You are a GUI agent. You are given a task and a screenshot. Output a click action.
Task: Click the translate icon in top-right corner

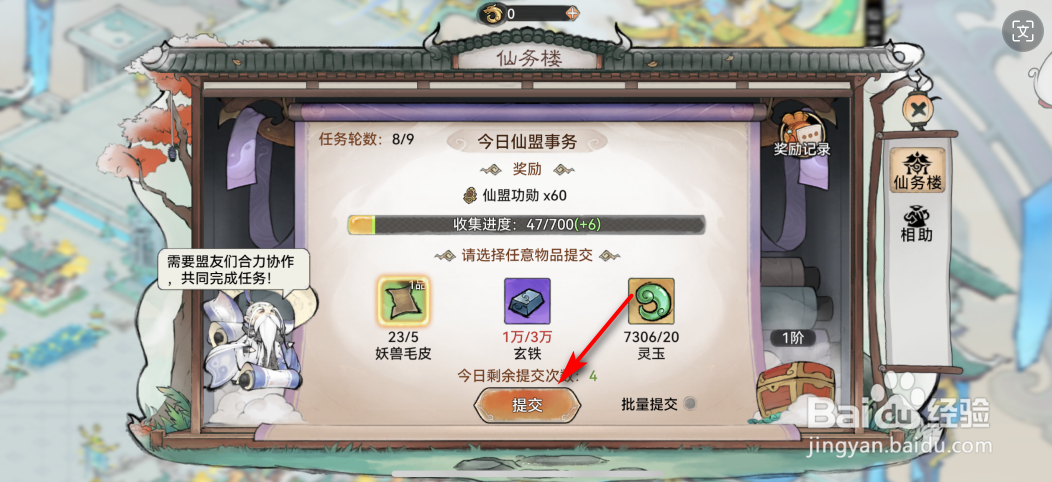point(1023,32)
